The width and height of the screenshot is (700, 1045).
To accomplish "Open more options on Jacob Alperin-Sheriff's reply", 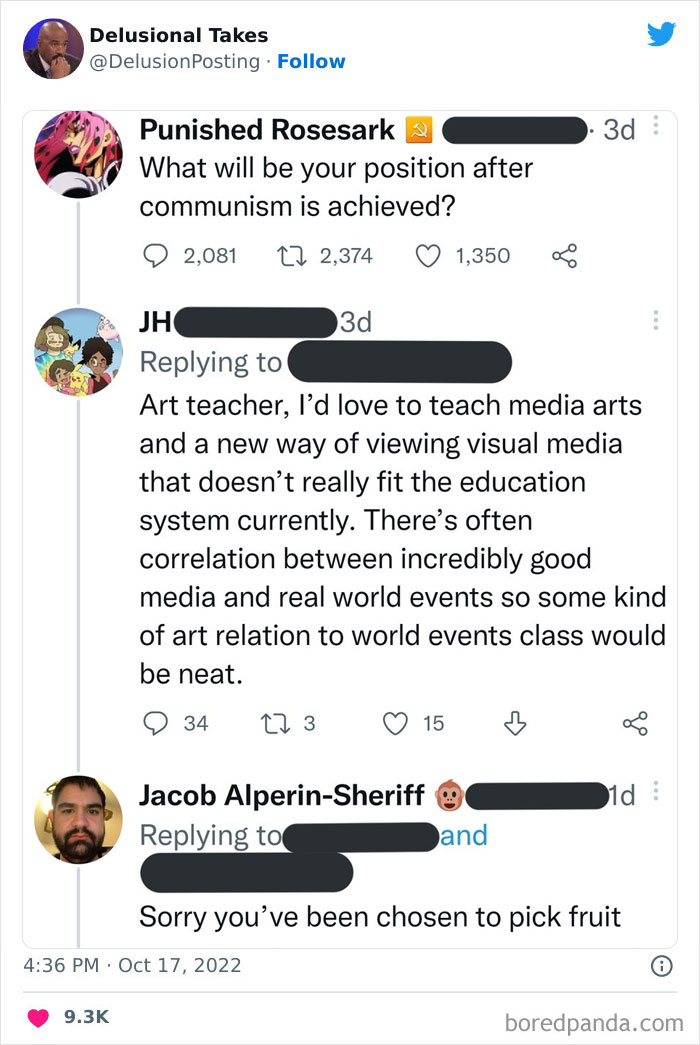I will (657, 790).
